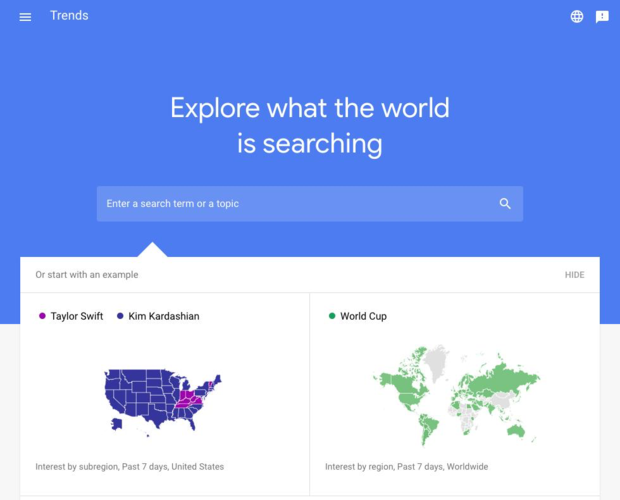The image size is (620, 500).
Task: Click the 'Or start with an example' text
Action: coord(87,275)
